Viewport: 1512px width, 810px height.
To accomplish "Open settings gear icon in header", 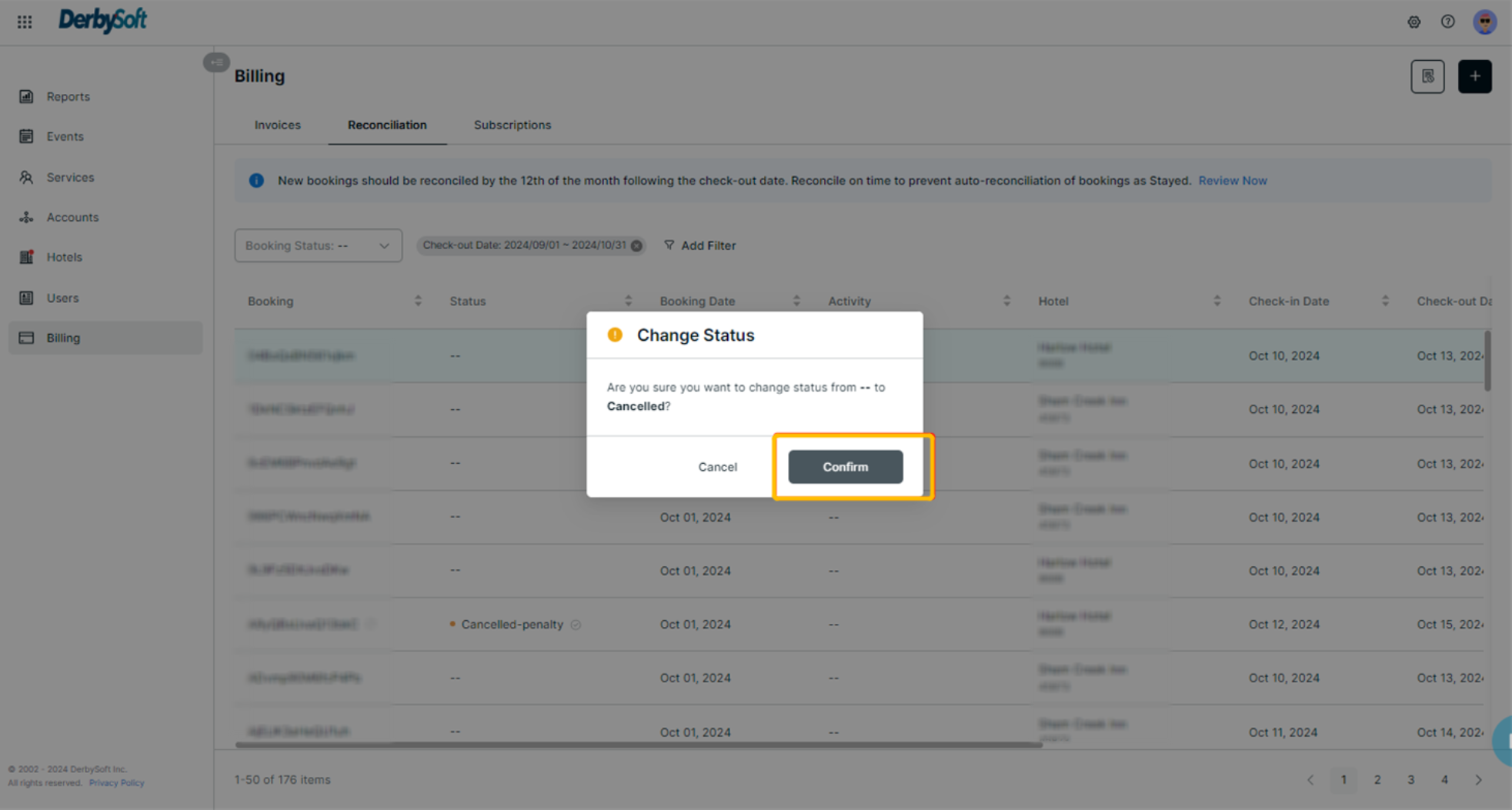I will point(1414,22).
